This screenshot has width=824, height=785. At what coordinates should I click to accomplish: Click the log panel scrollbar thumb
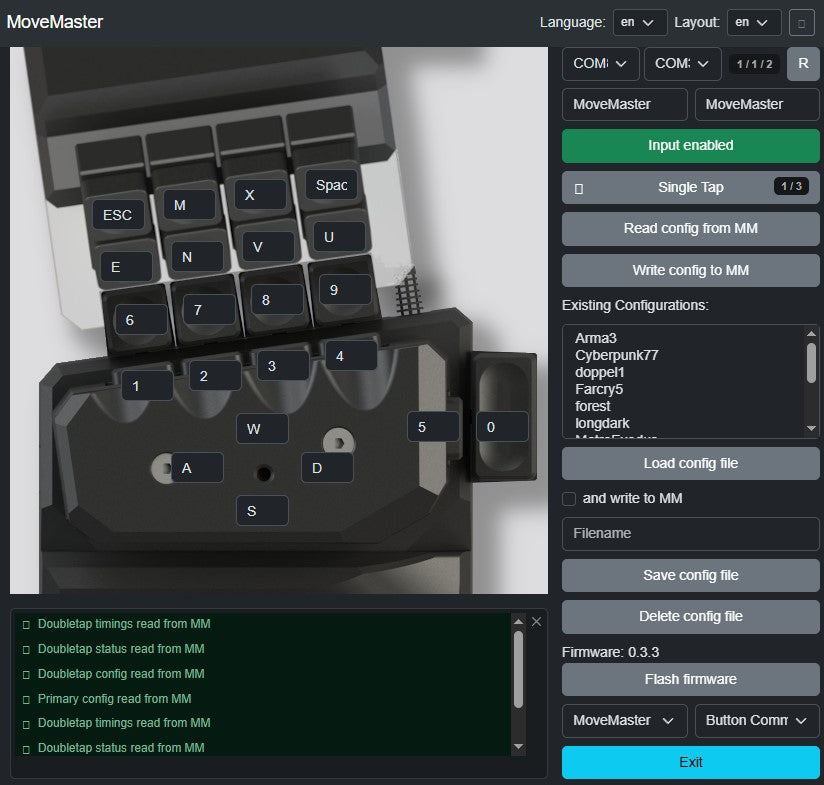click(518, 669)
